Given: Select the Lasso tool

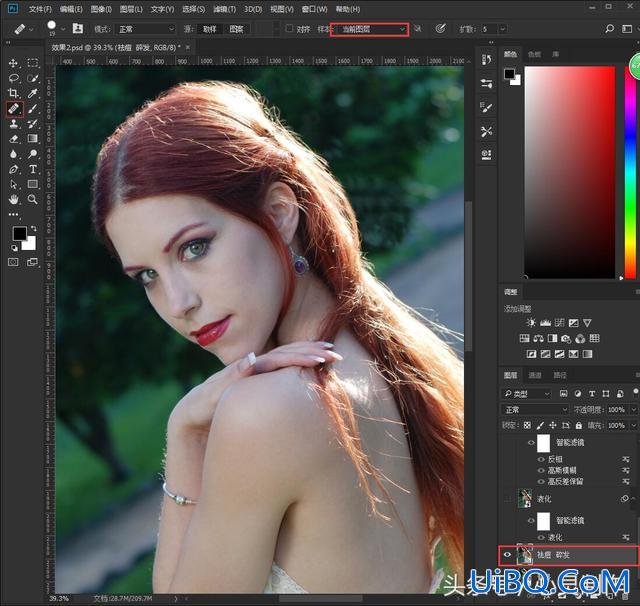Looking at the screenshot, I should (13, 78).
